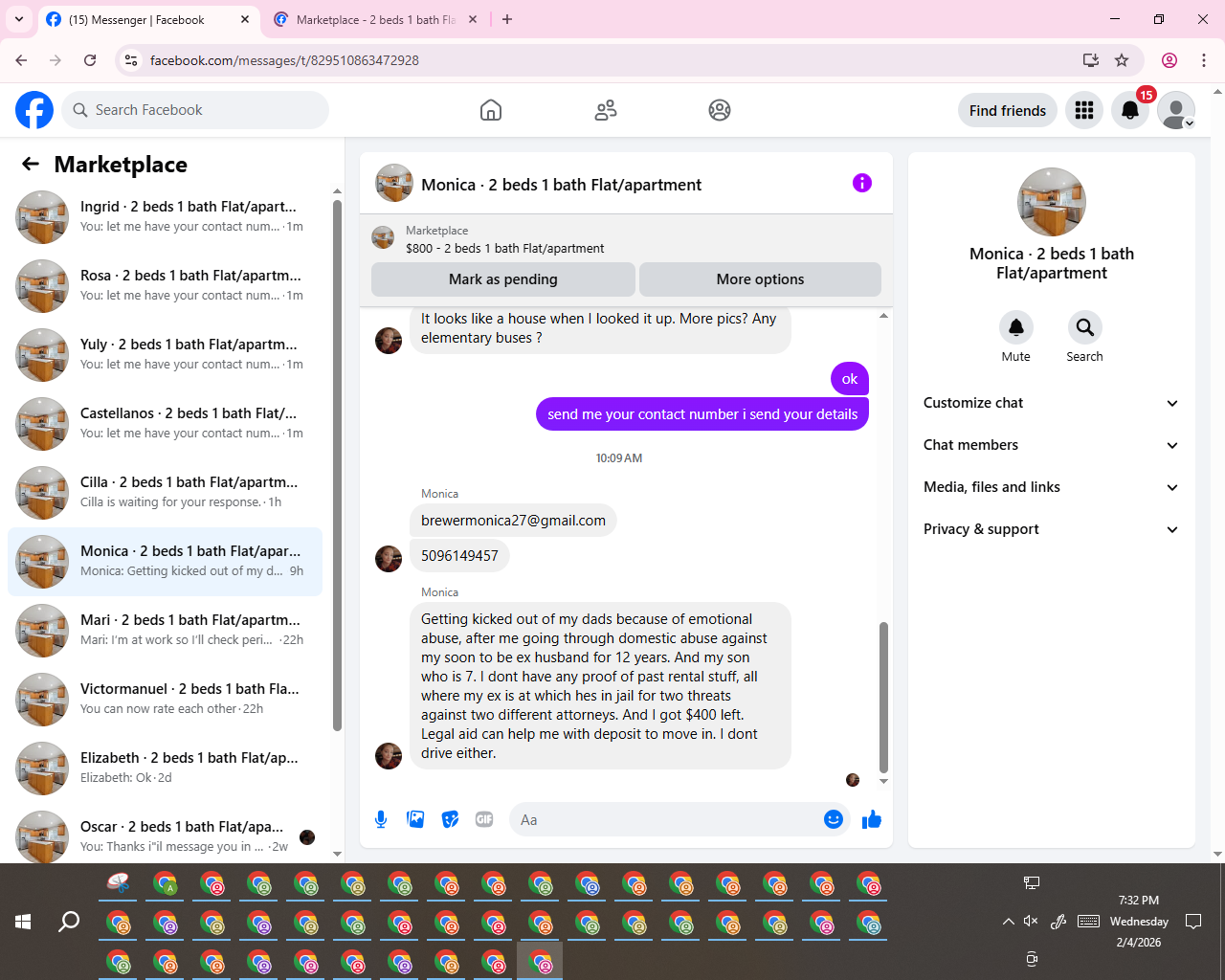This screenshot has height=980, width=1225.
Task: Open Windows Start menu
Action: pos(23,922)
